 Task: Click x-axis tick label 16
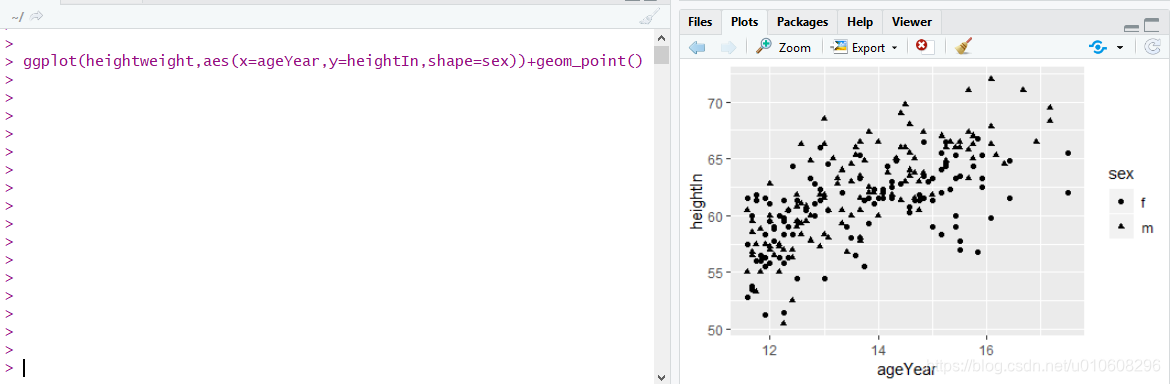pos(986,350)
